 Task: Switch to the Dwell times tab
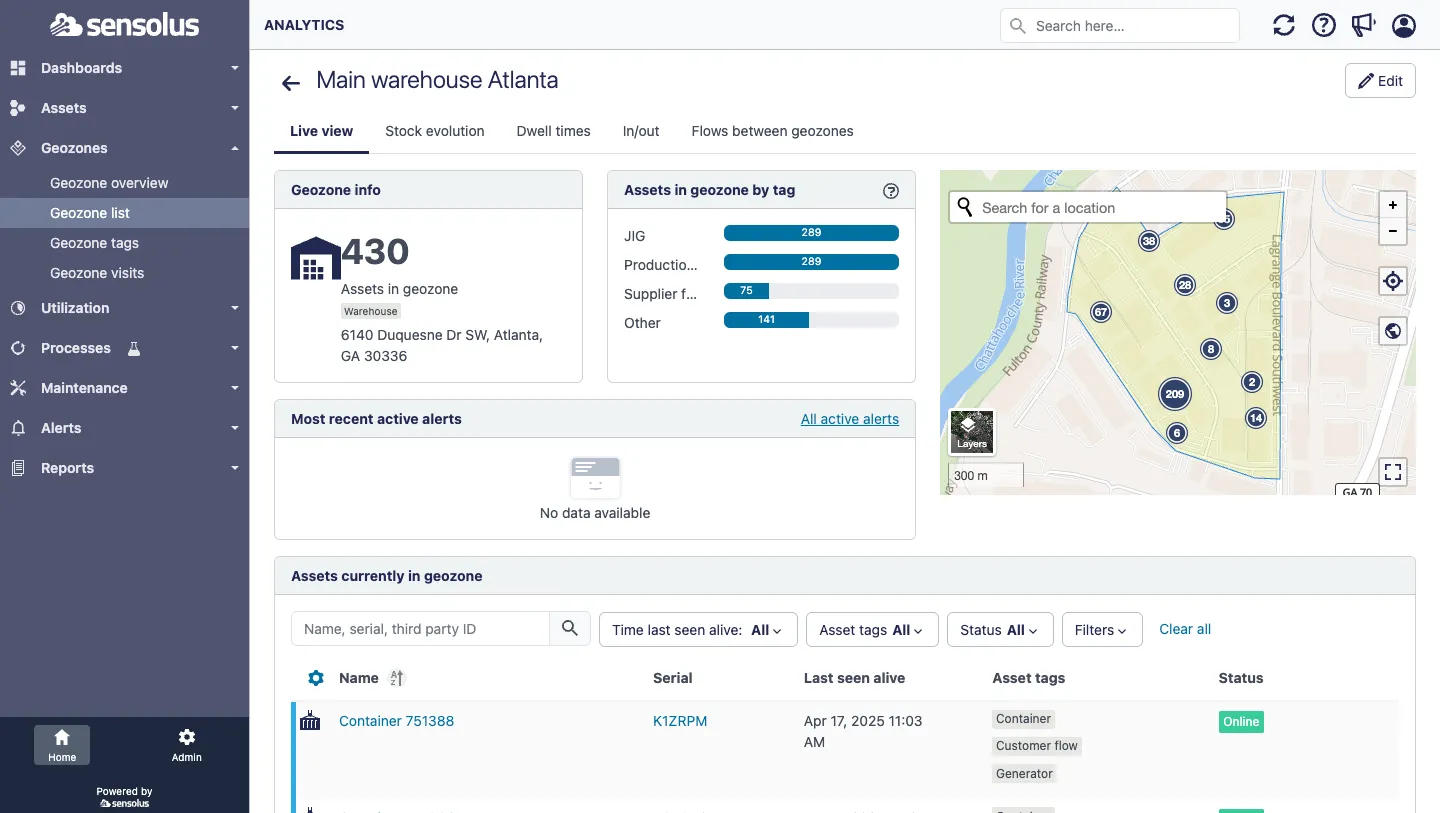pyautogui.click(x=553, y=131)
